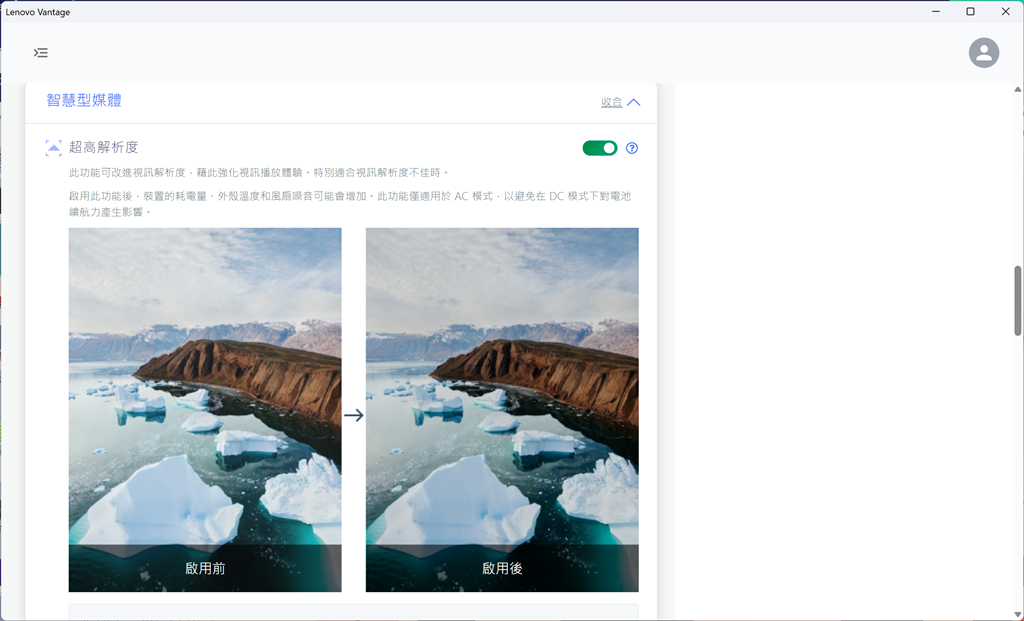Toggle the 超高解析度 switch off
This screenshot has width=1024, height=621.
(600, 148)
